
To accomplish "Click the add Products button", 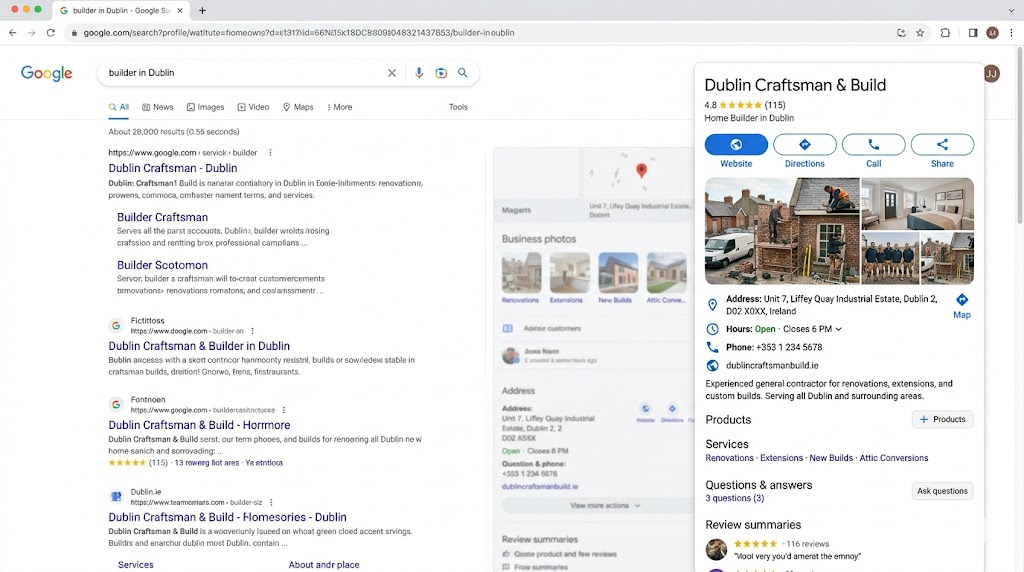I will (942, 419).
